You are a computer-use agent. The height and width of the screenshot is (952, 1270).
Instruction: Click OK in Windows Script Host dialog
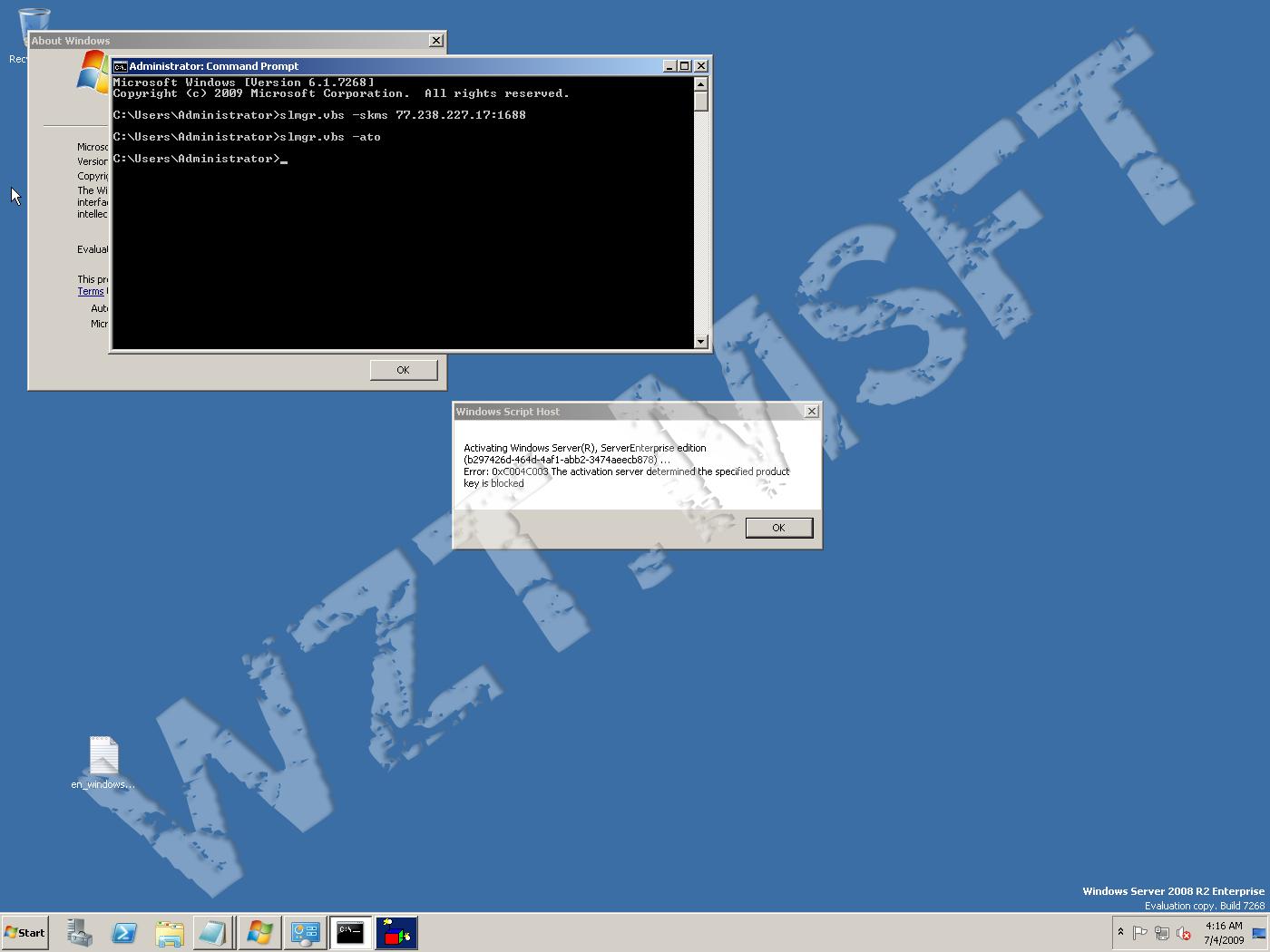pos(778,528)
